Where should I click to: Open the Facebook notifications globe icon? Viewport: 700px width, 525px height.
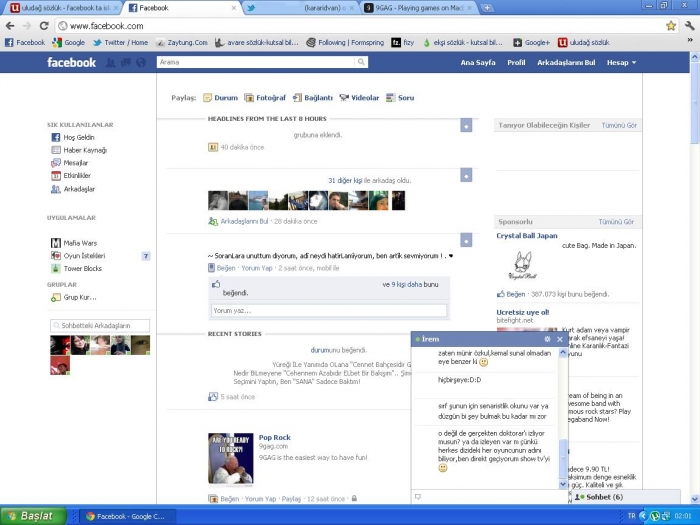click(x=141, y=62)
